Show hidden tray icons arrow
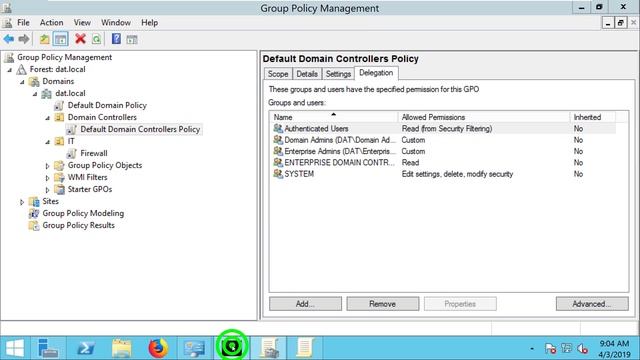Viewport: 640px width, 360px height. (532, 349)
